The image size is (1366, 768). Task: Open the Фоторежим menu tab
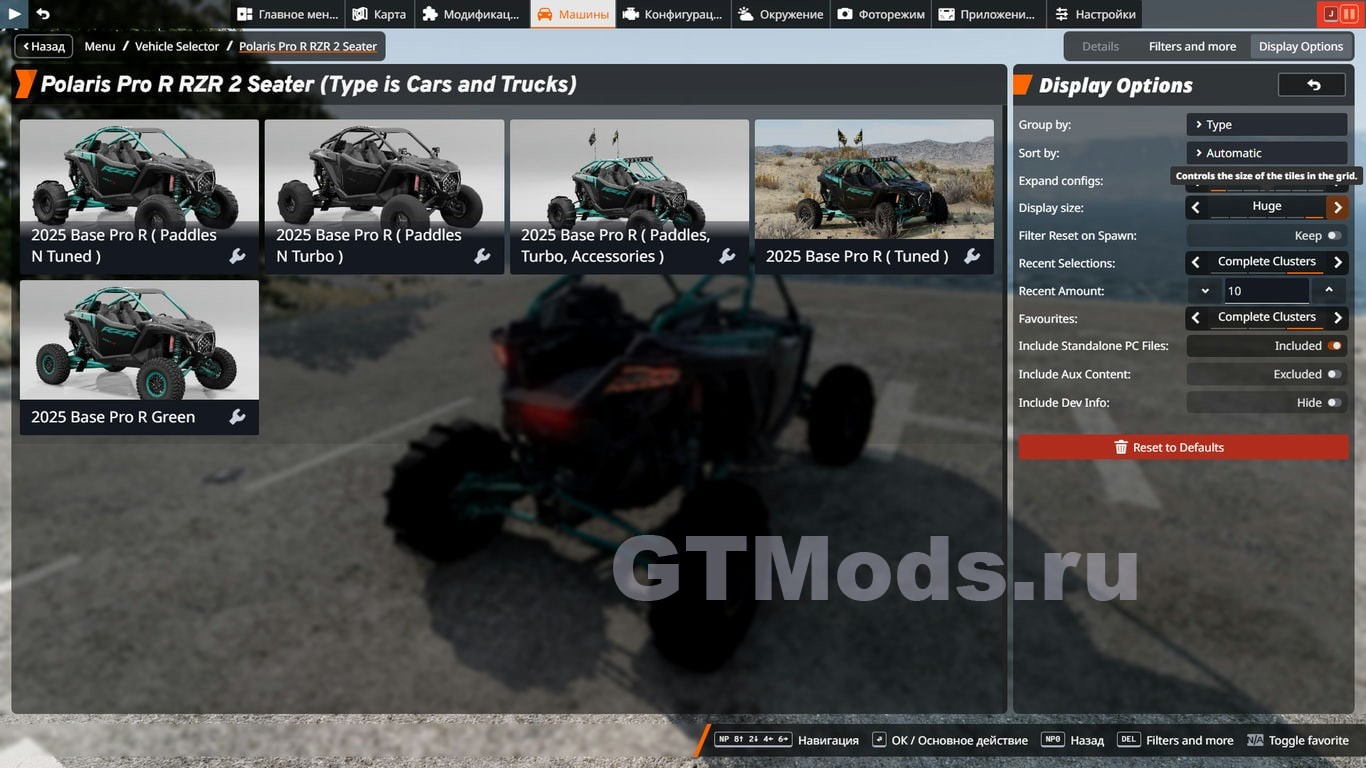tap(880, 14)
